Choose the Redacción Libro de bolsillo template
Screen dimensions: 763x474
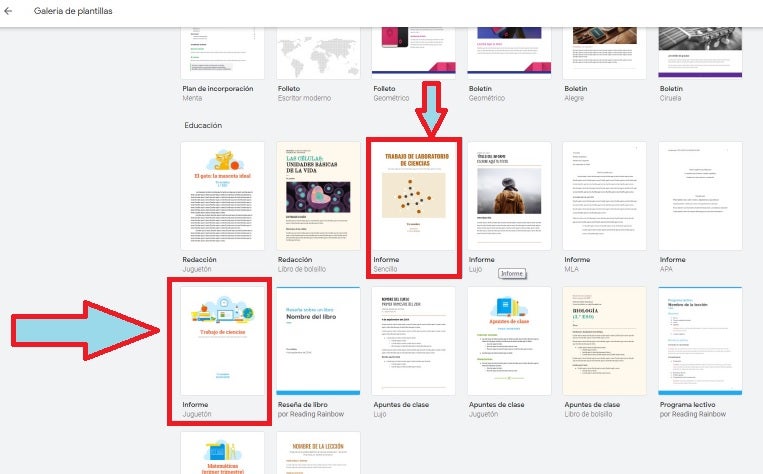coord(318,195)
